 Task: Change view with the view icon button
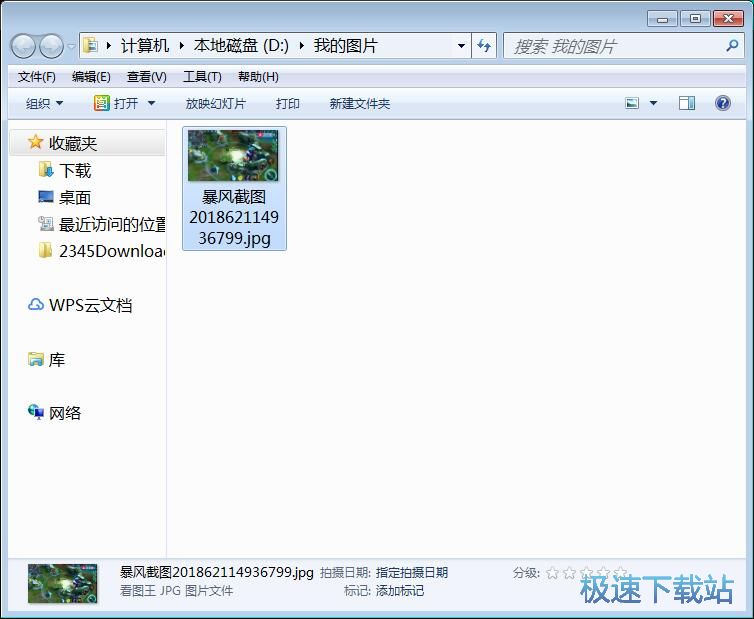click(632, 103)
